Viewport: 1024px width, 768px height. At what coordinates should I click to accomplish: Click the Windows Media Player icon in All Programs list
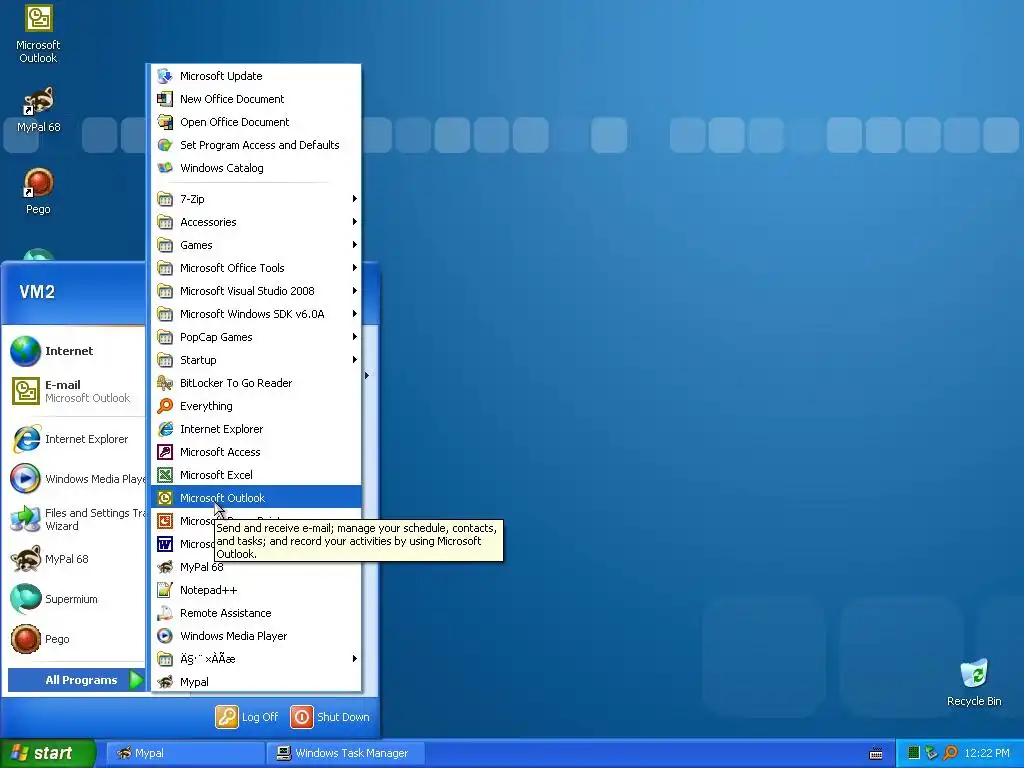coord(165,635)
